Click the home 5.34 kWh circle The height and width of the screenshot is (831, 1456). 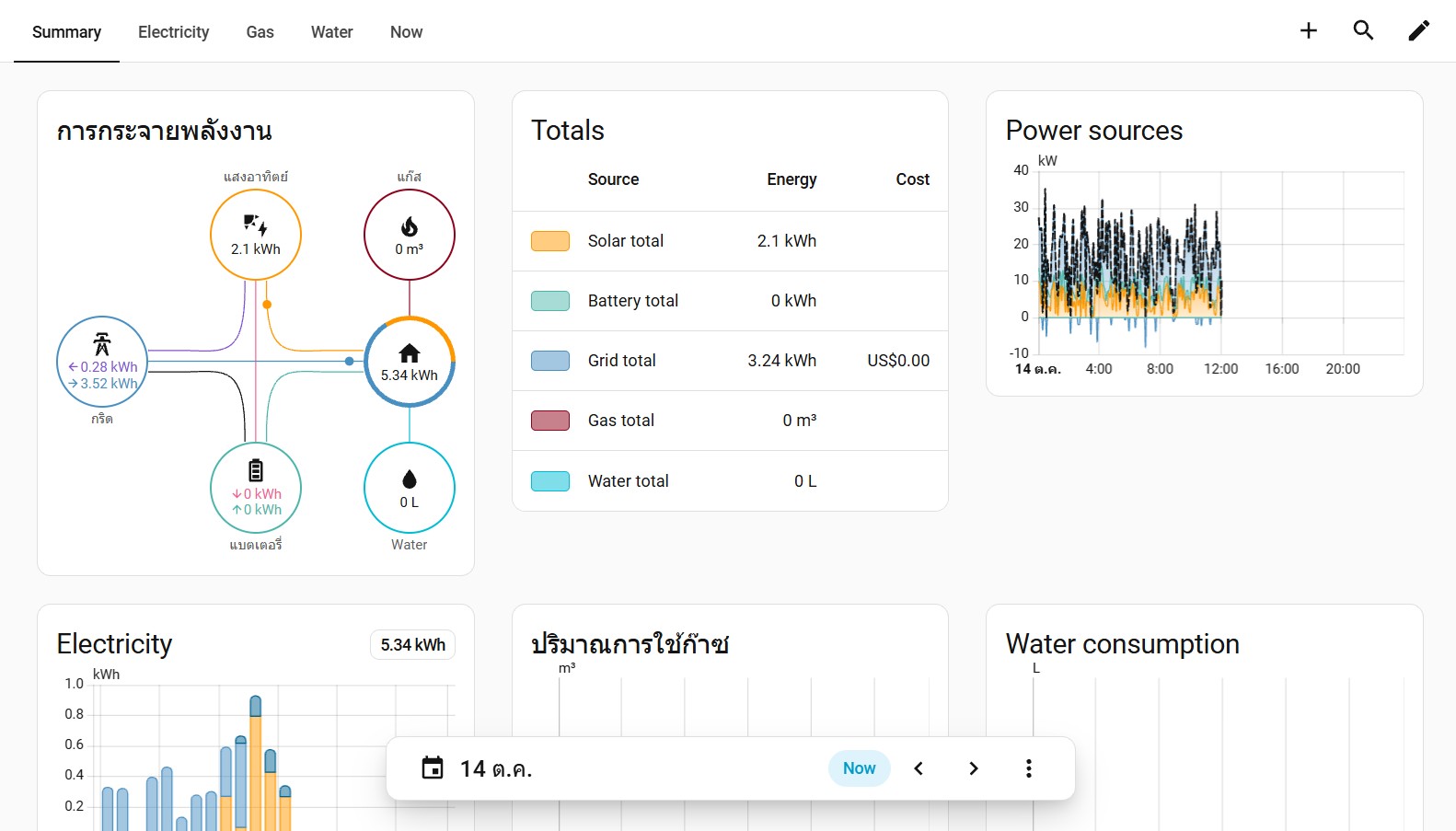pos(410,362)
